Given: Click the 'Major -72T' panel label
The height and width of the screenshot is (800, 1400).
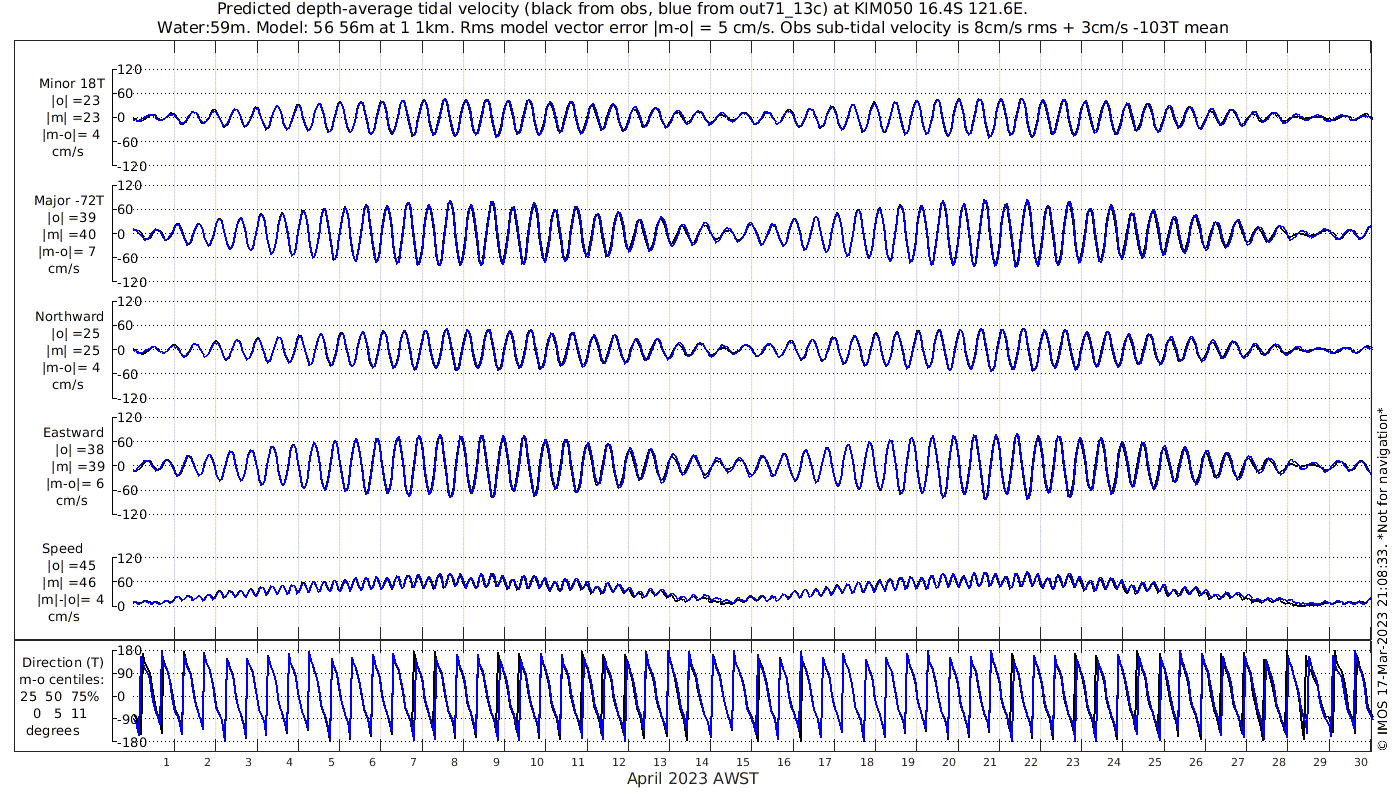Looking at the screenshot, I should [x=69, y=201].
